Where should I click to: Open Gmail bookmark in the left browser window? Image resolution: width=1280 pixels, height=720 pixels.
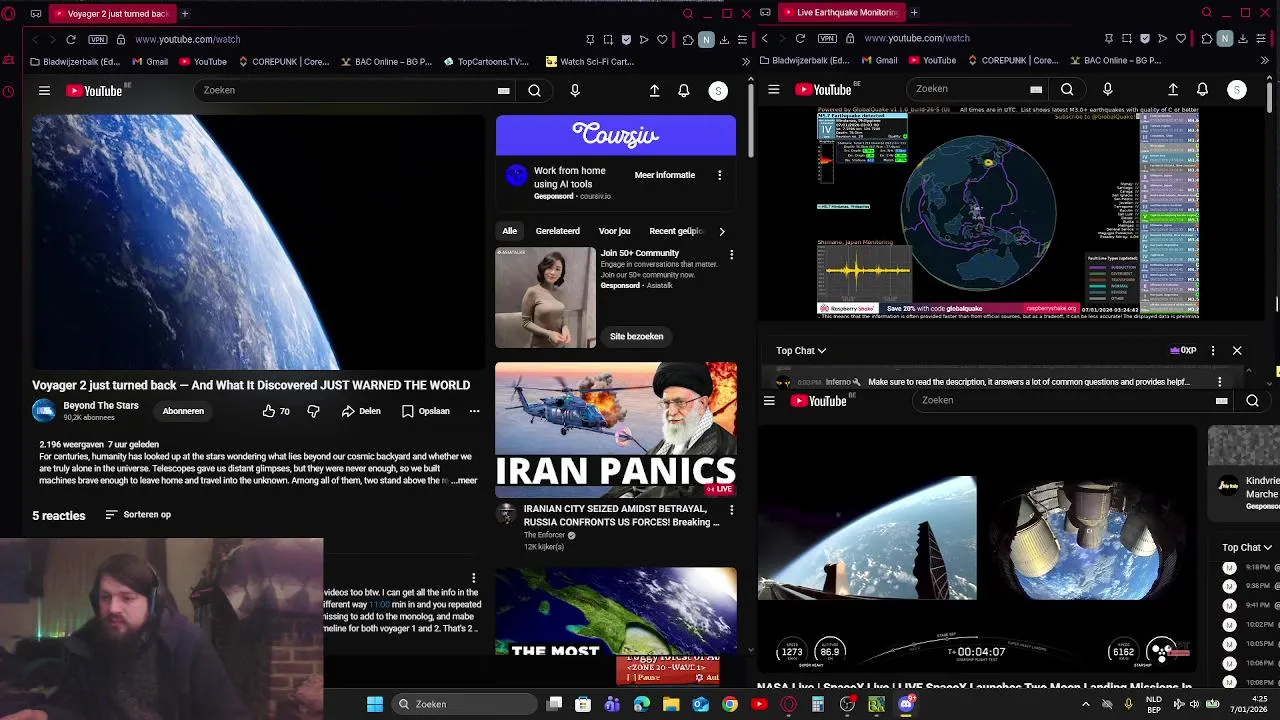pyautogui.click(x=150, y=61)
